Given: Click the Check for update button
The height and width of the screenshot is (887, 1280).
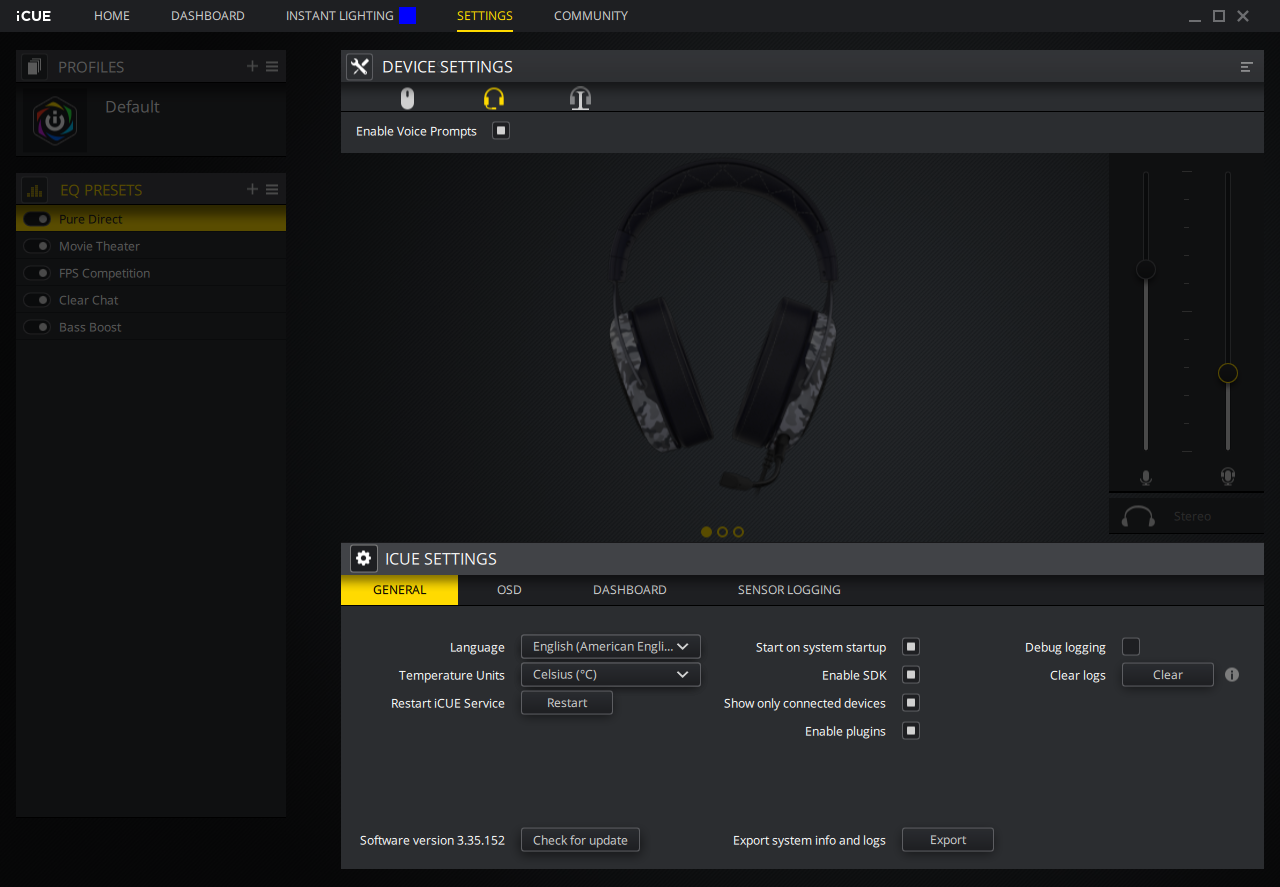Looking at the screenshot, I should click(580, 840).
